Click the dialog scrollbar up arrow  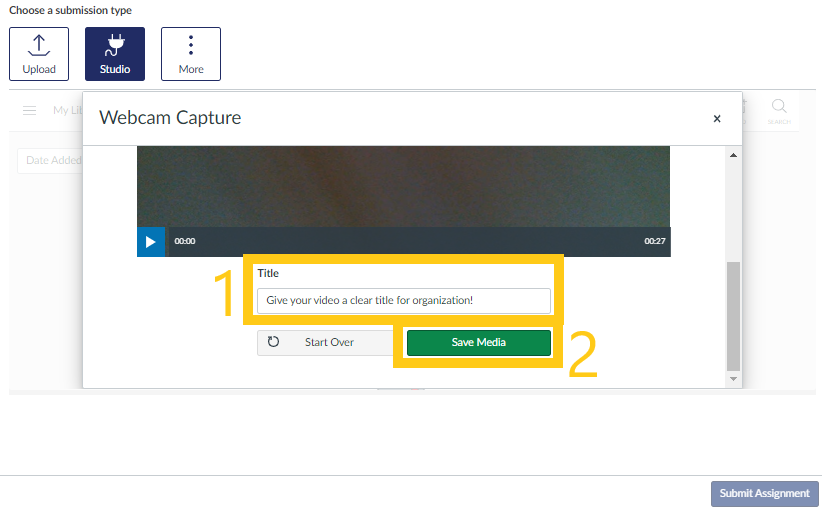point(733,156)
